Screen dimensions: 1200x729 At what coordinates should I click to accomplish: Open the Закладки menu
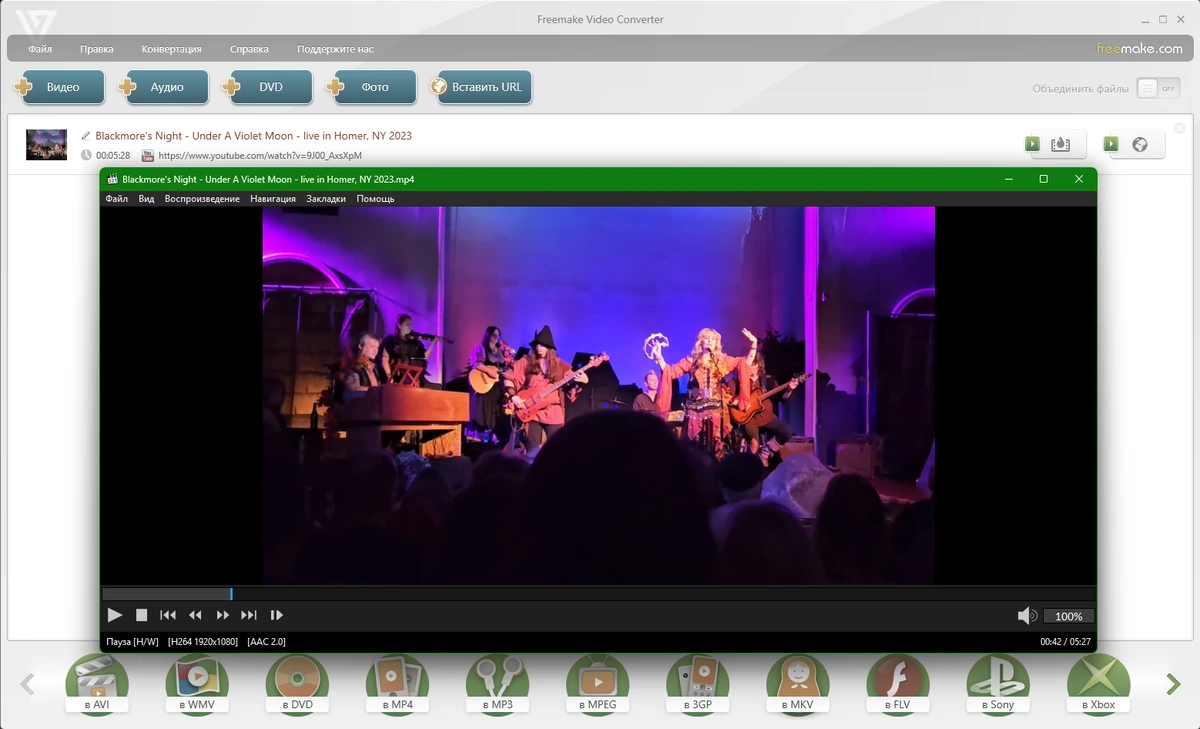point(326,198)
